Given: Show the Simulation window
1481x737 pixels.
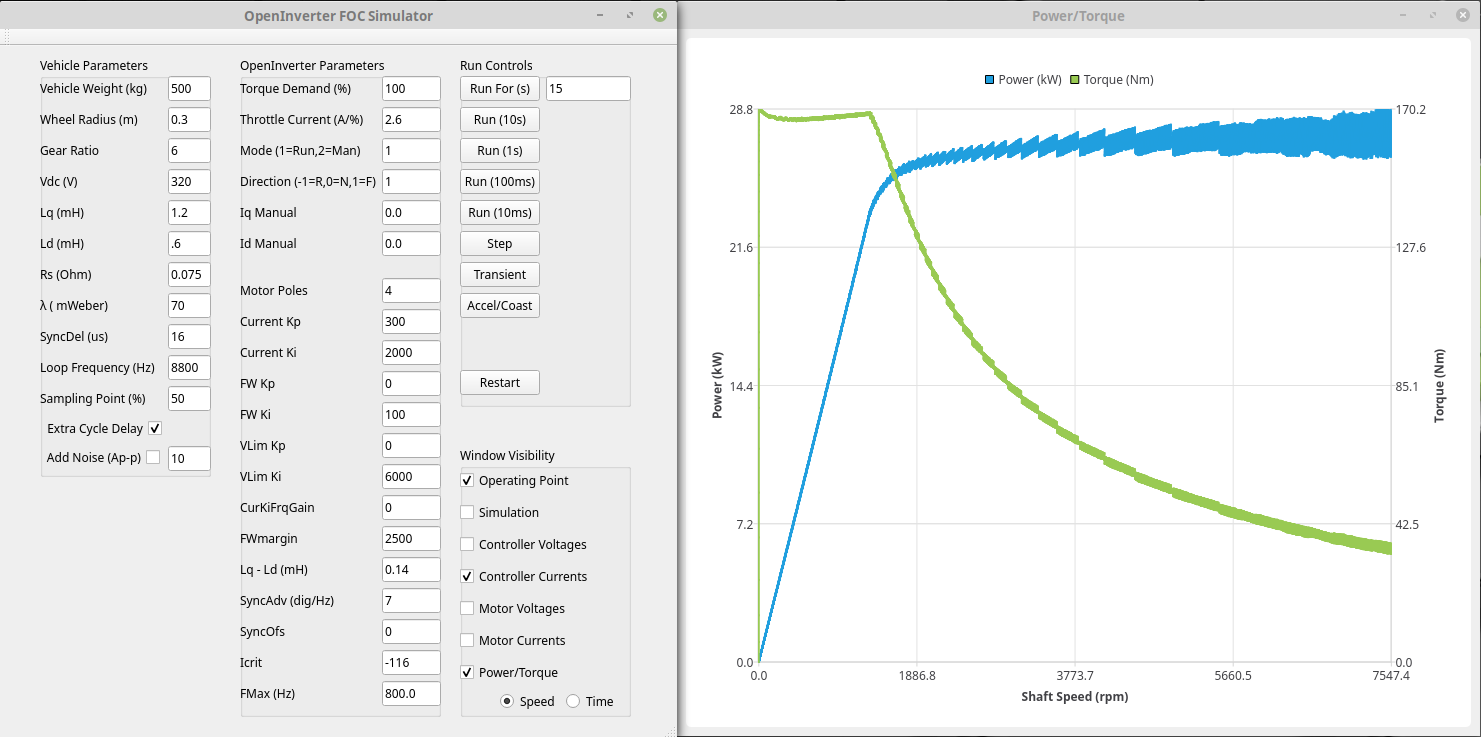Looking at the screenshot, I should [x=467, y=513].
